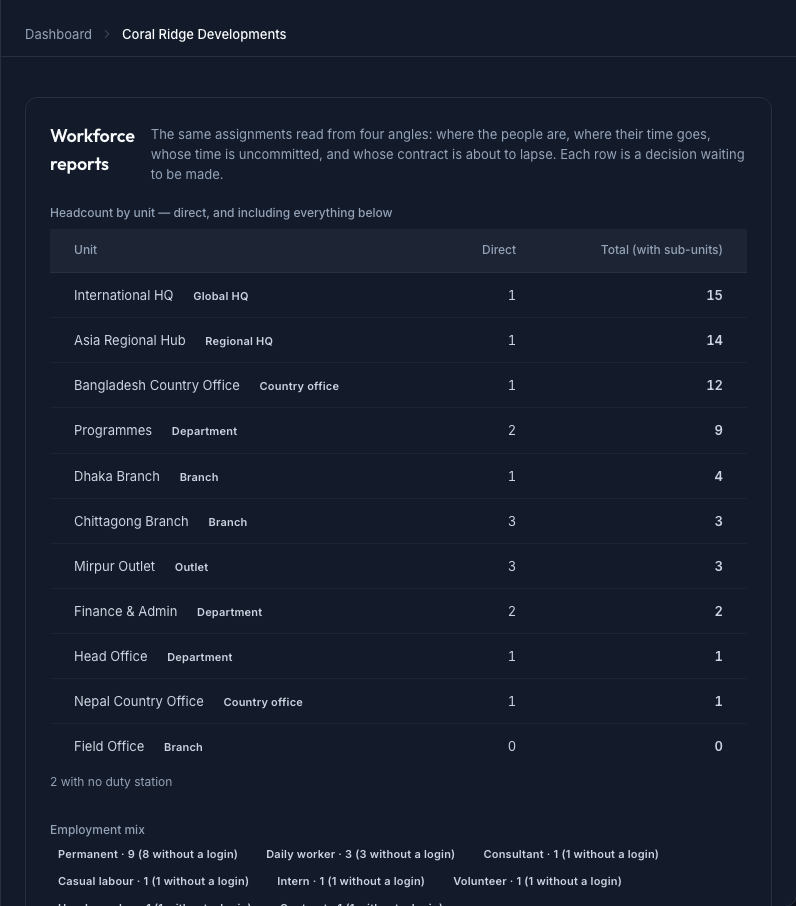This screenshot has width=796, height=906.
Task: Select the Chittagong Branch unit name
Action: [x=131, y=522]
